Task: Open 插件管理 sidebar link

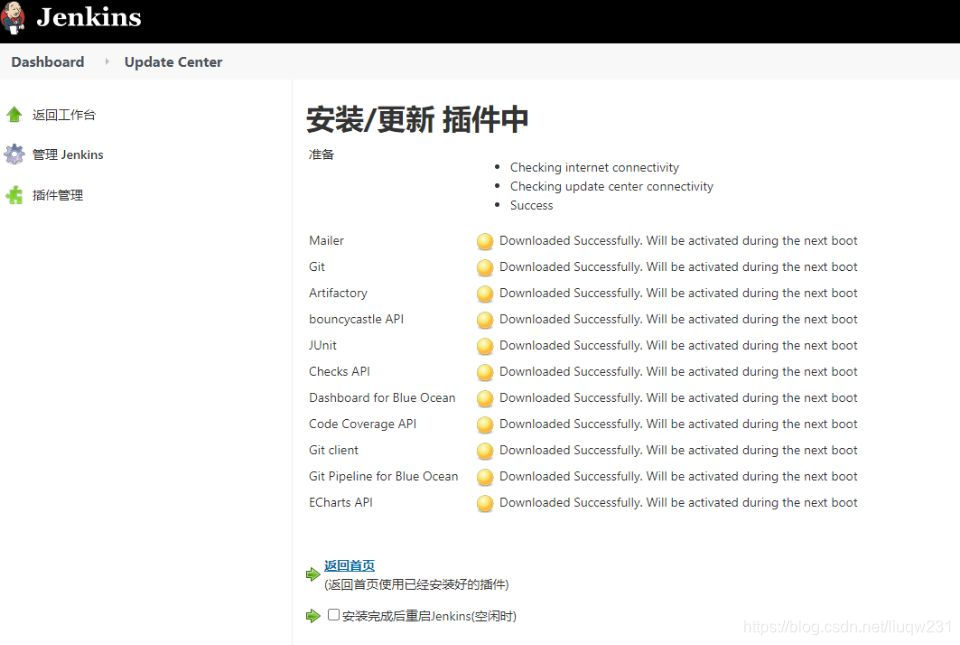Action: tap(58, 195)
